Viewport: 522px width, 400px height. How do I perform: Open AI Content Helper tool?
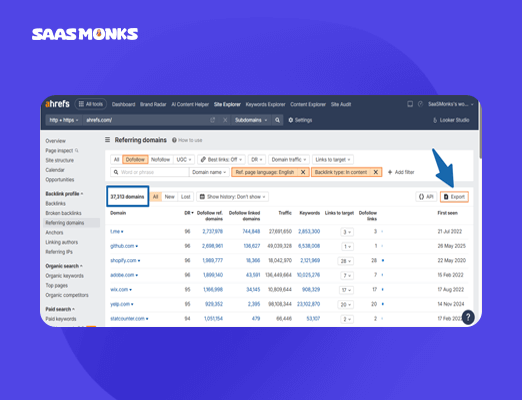pyautogui.click(x=190, y=104)
